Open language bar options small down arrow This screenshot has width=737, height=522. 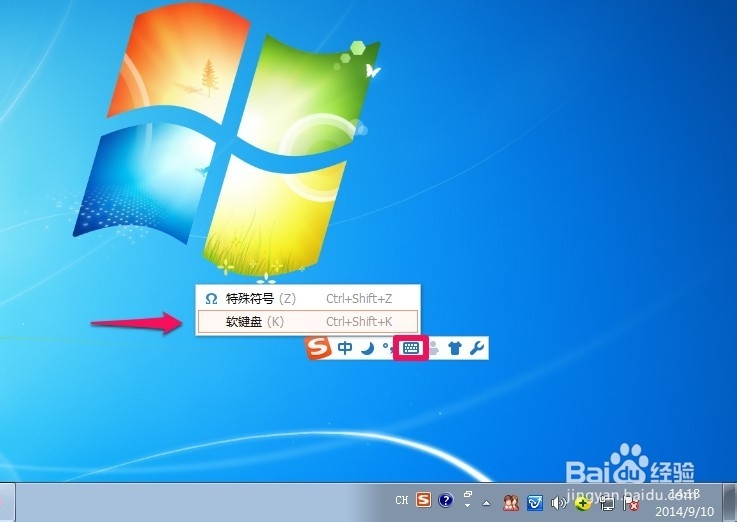click(468, 506)
